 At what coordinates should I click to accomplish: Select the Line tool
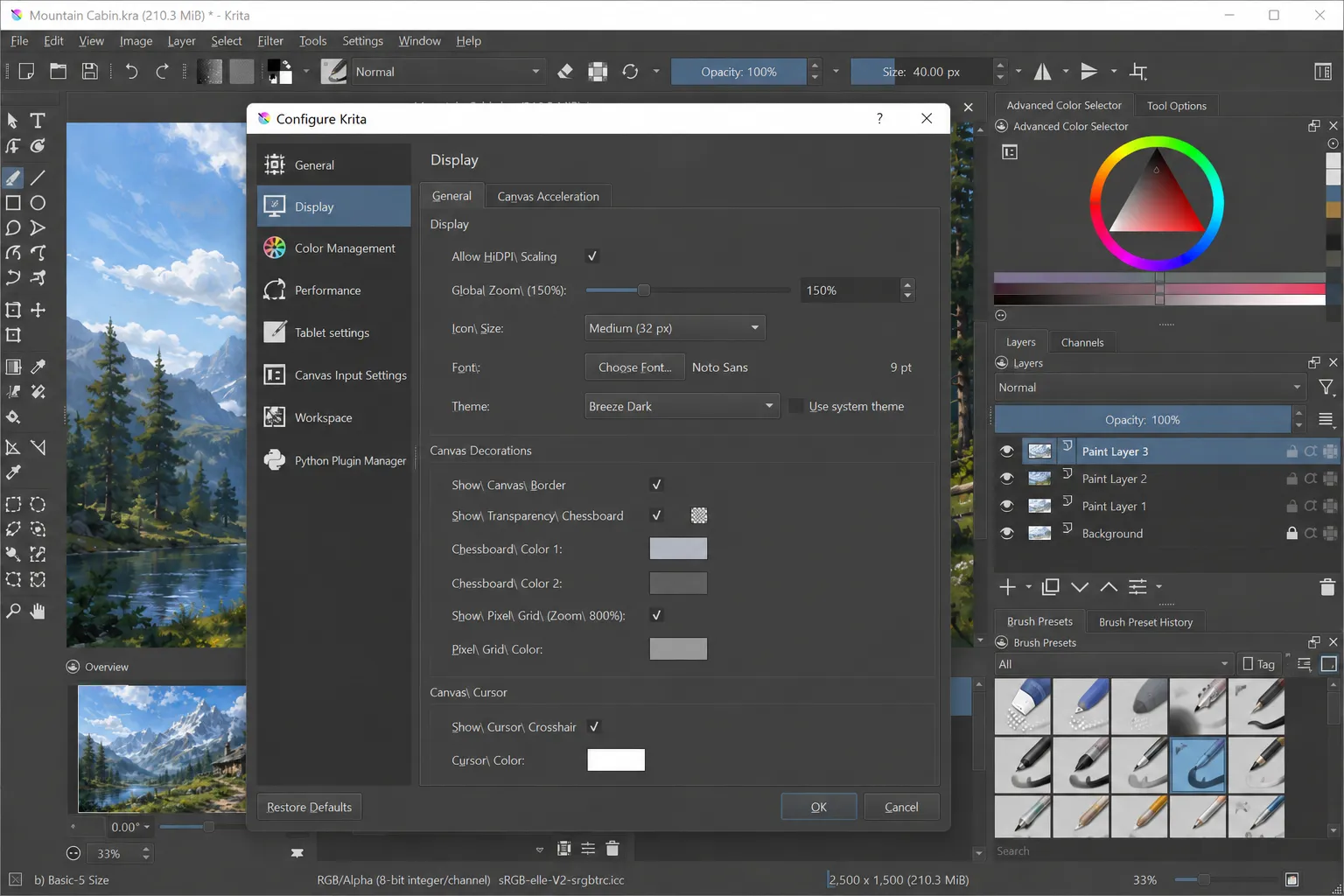[38, 178]
